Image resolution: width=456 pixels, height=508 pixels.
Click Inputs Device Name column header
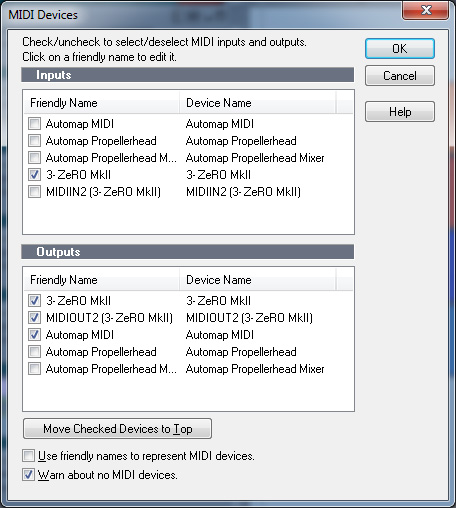coord(258,103)
